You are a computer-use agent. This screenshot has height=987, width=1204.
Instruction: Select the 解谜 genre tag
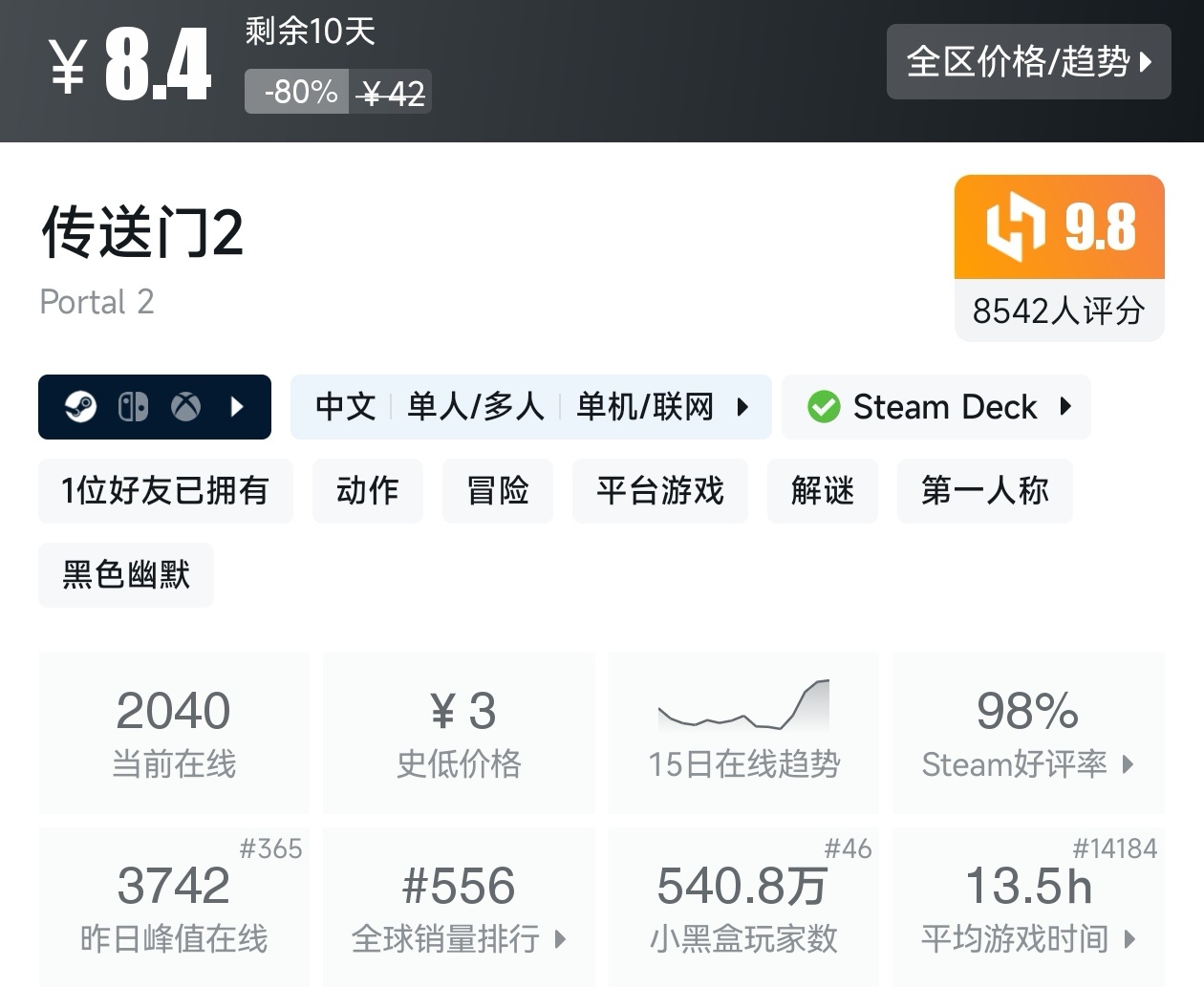[x=823, y=491]
